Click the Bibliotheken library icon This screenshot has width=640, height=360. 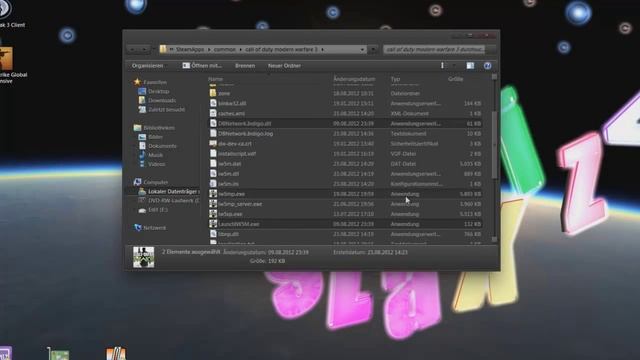138,128
